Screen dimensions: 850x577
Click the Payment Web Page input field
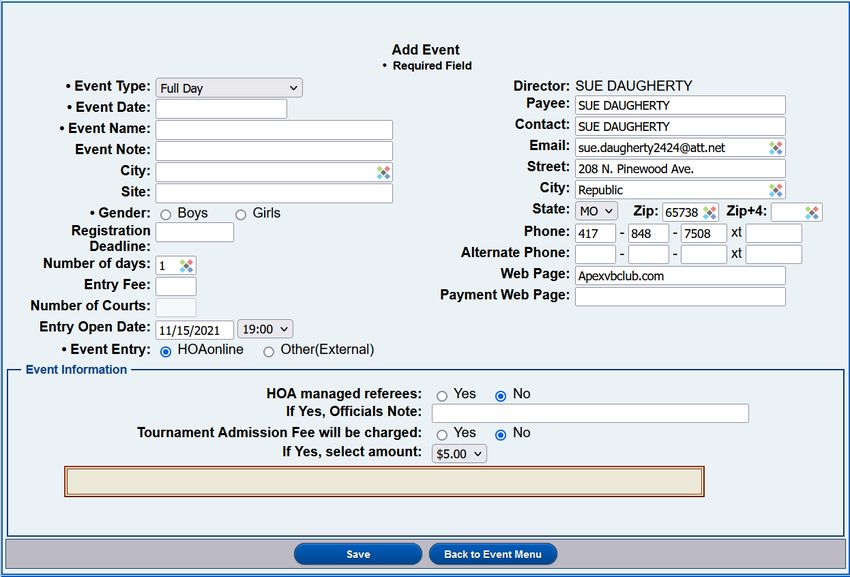coord(680,297)
